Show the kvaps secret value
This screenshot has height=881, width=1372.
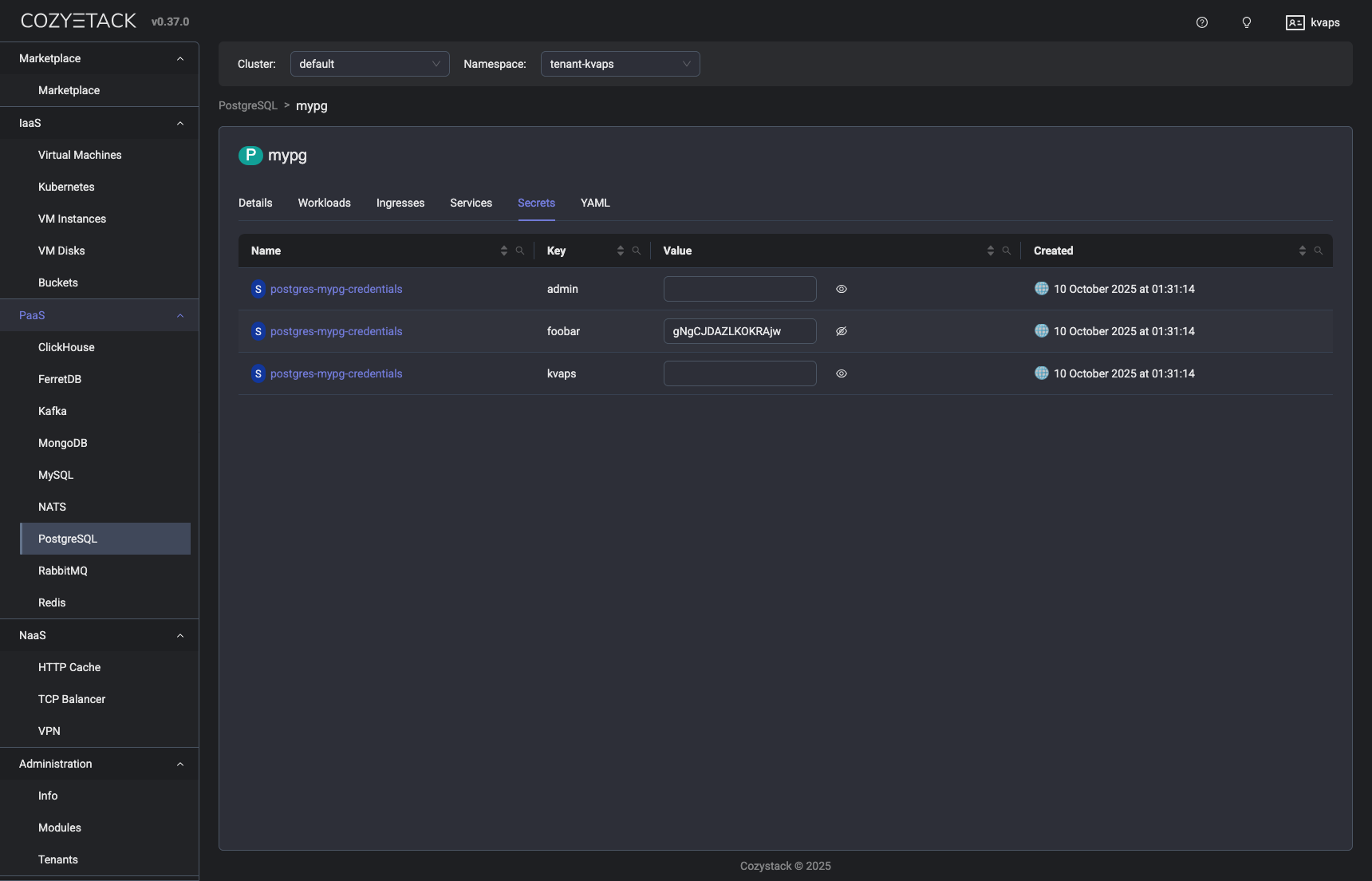(x=842, y=373)
